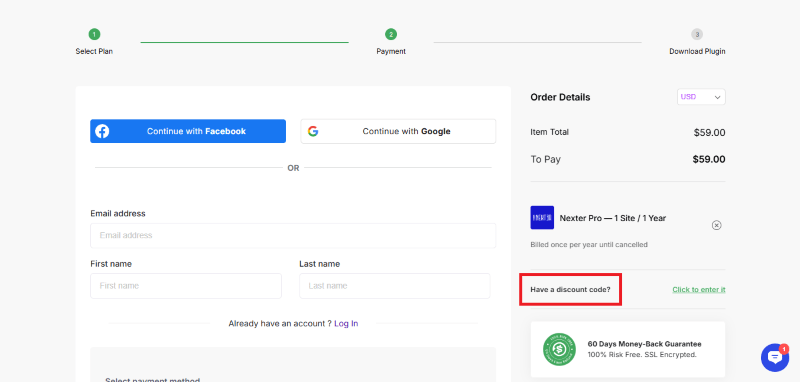The image size is (800, 382).
Task: Select step 3 Download Plugin
Action: [x=697, y=42]
